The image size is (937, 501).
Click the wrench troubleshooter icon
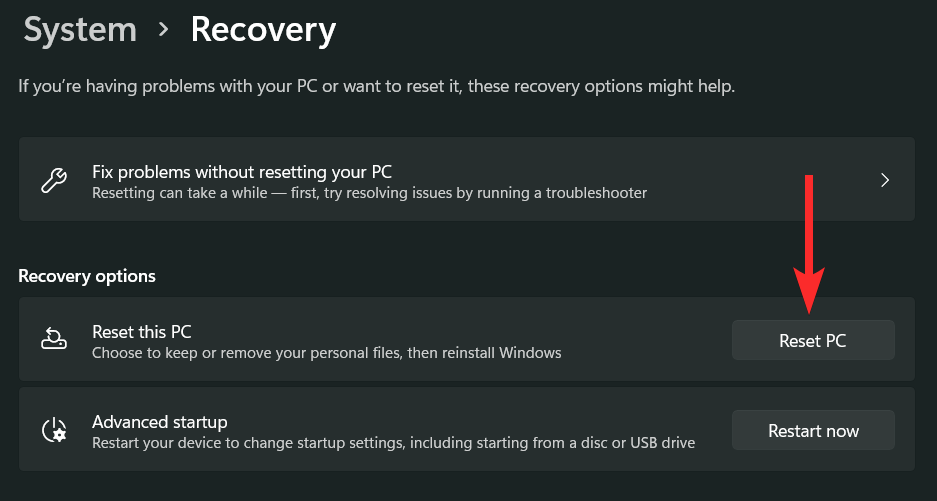tap(54, 180)
